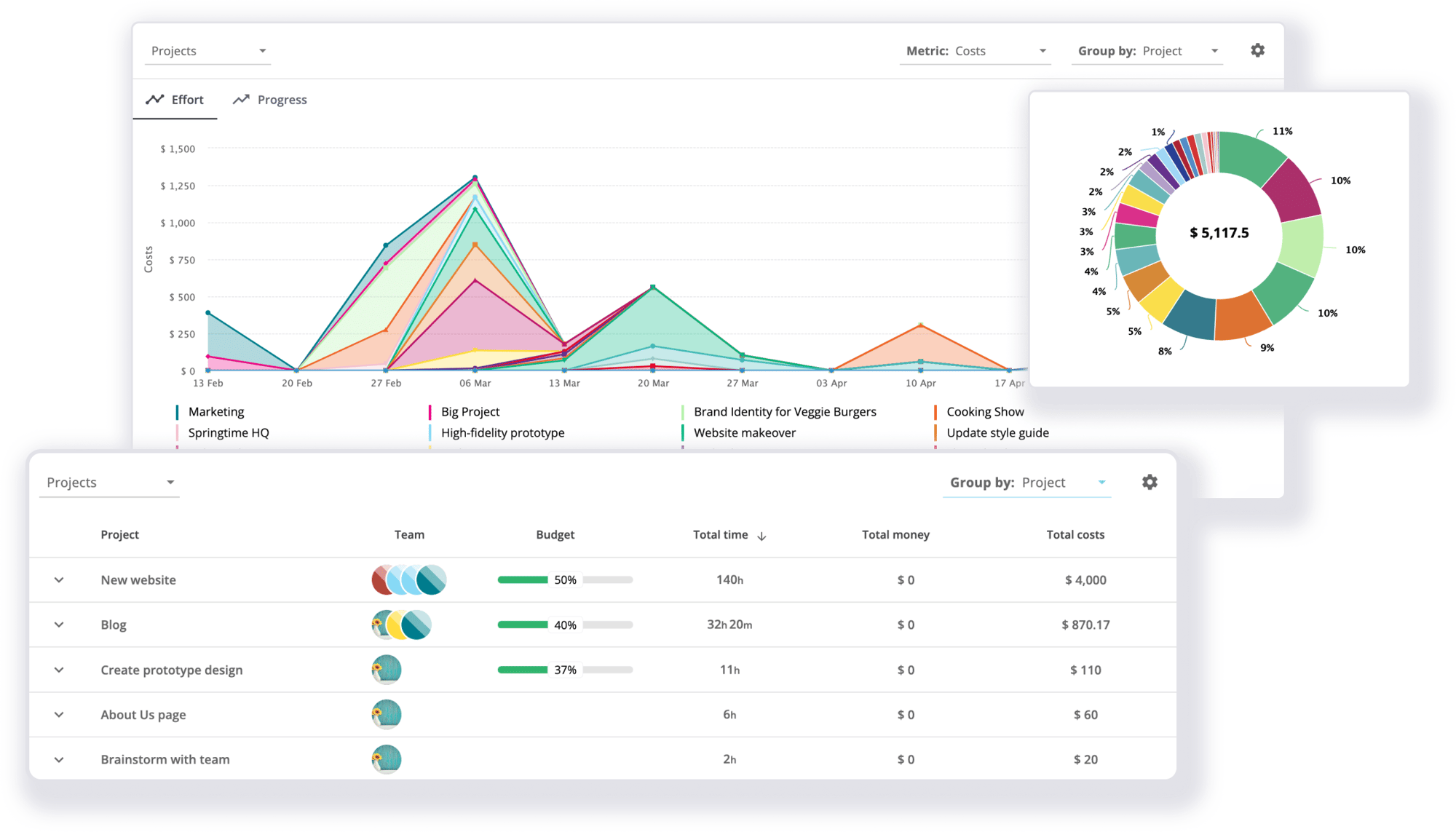Click the $ 60 total costs cell
1456x832 pixels.
pyautogui.click(x=1085, y=715)
